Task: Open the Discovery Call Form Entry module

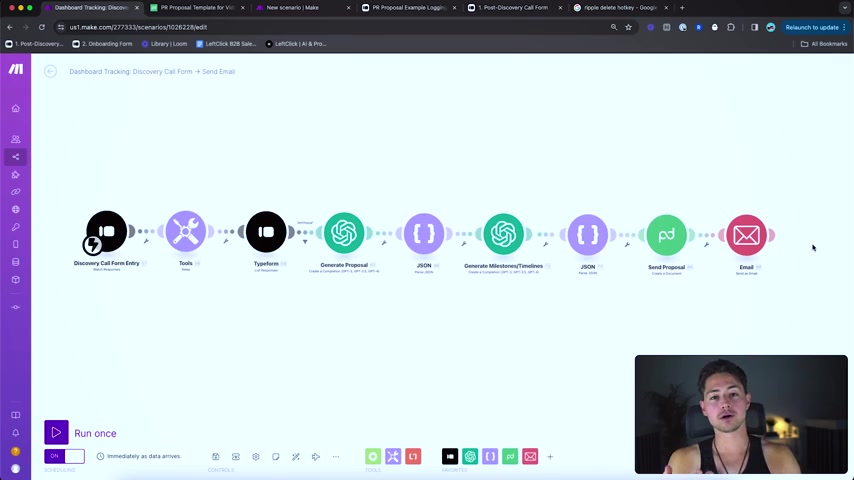Action: (x=107, y=232)
